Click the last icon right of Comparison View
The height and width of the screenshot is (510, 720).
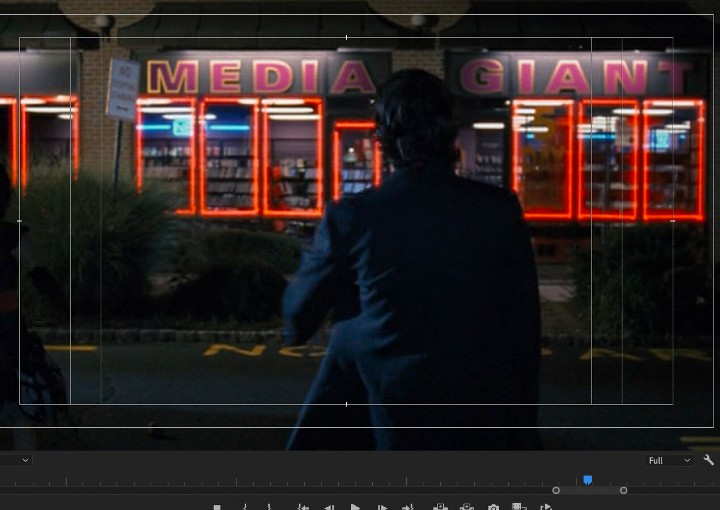(x=546, y=507)
